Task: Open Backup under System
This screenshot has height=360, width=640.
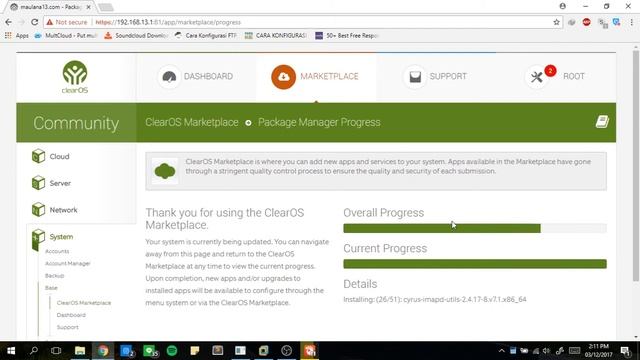Action: coord(54,276)
